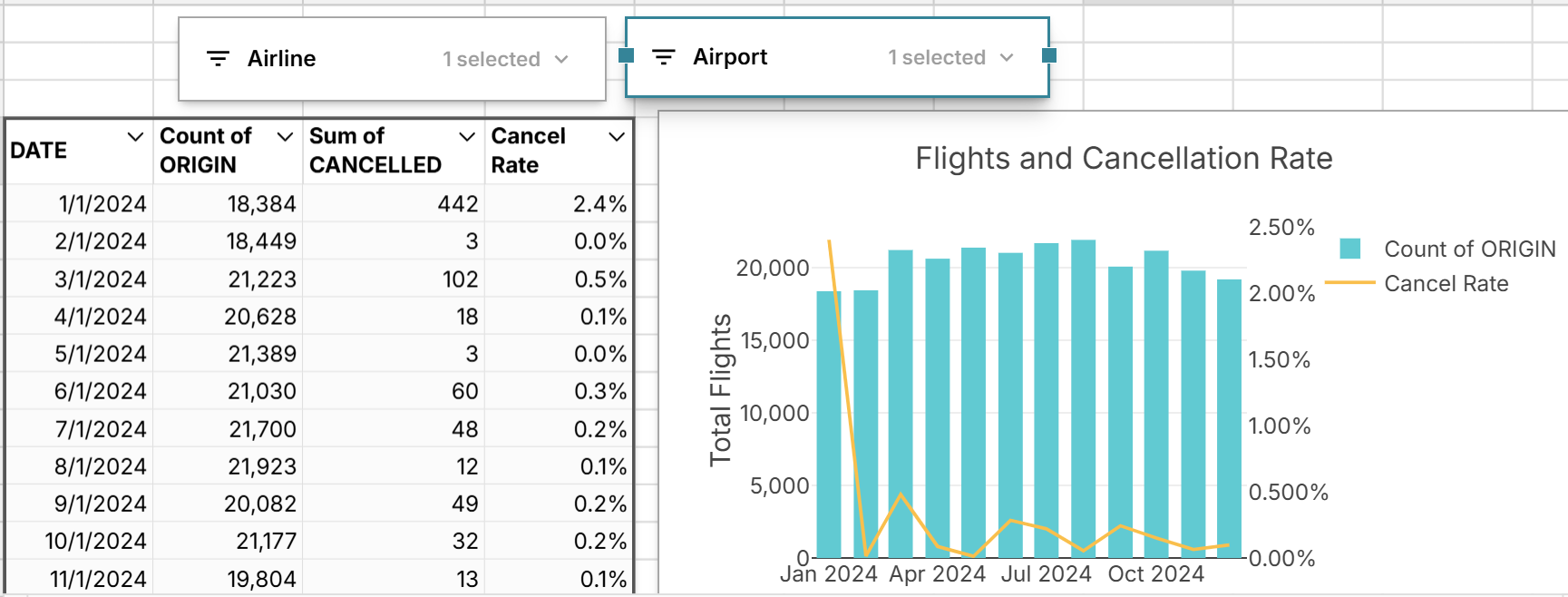Screen dimensions: 1568x597
Task: Open Cancel Rate column filter arrow
Action: [x=617, y=137]
